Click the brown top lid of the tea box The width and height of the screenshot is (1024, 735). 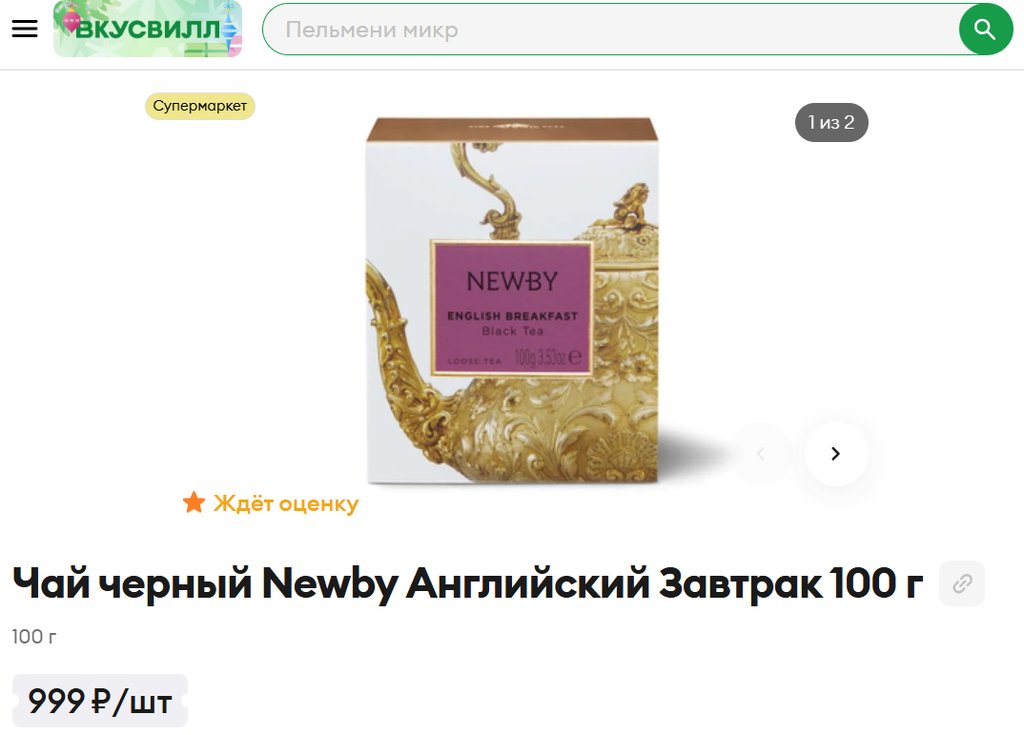[x=512, y=129]
